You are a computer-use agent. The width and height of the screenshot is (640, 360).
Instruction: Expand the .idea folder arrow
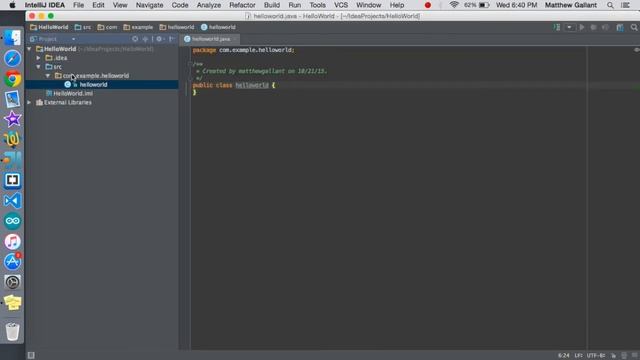[x=38, y=58]
